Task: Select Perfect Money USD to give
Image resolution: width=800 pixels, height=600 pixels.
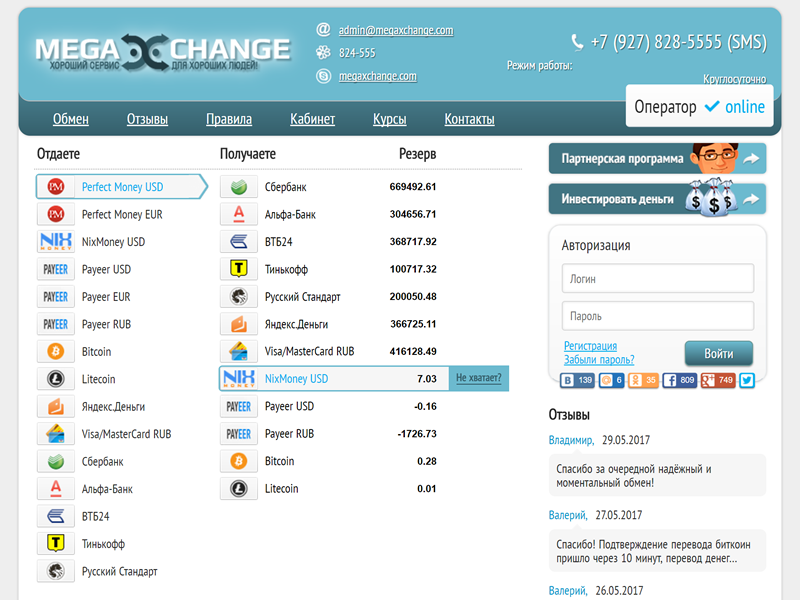Action: point(121,187)
